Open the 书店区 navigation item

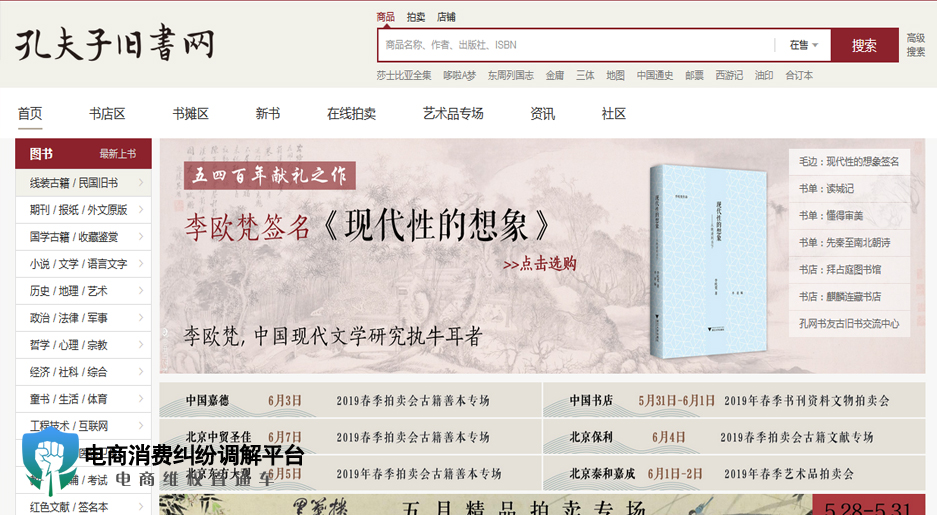point(107,114)
